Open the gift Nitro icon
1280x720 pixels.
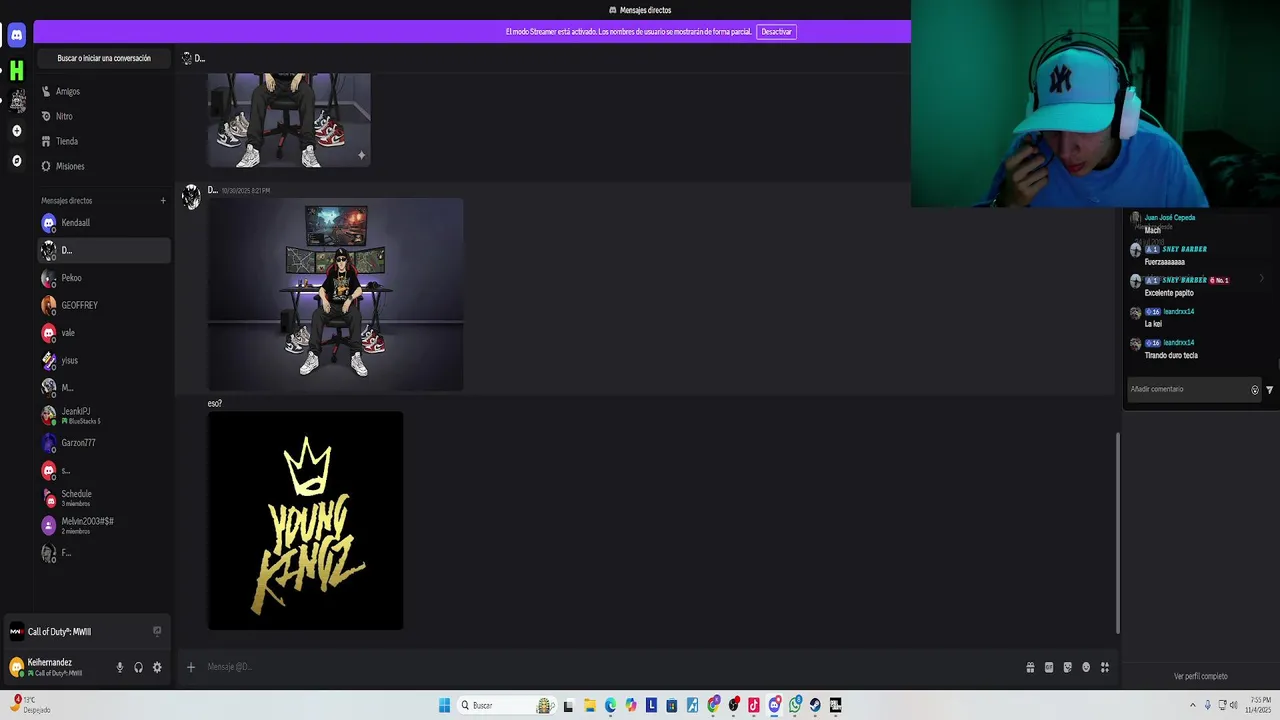[x=1030, y=667]
